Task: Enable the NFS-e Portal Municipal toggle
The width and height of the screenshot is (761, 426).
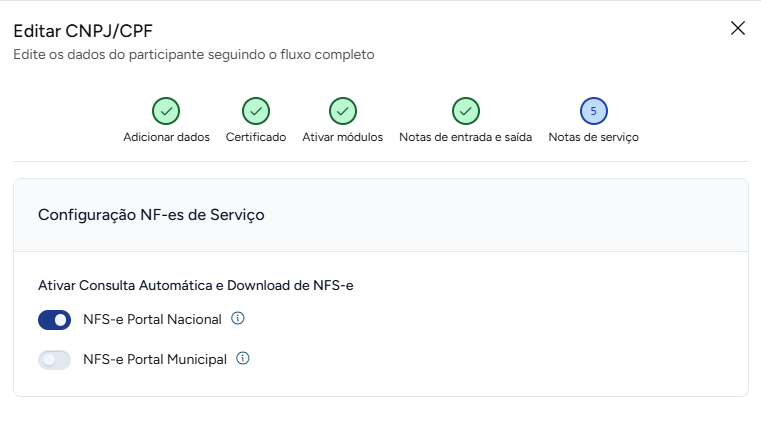Action: pos(54,360)
